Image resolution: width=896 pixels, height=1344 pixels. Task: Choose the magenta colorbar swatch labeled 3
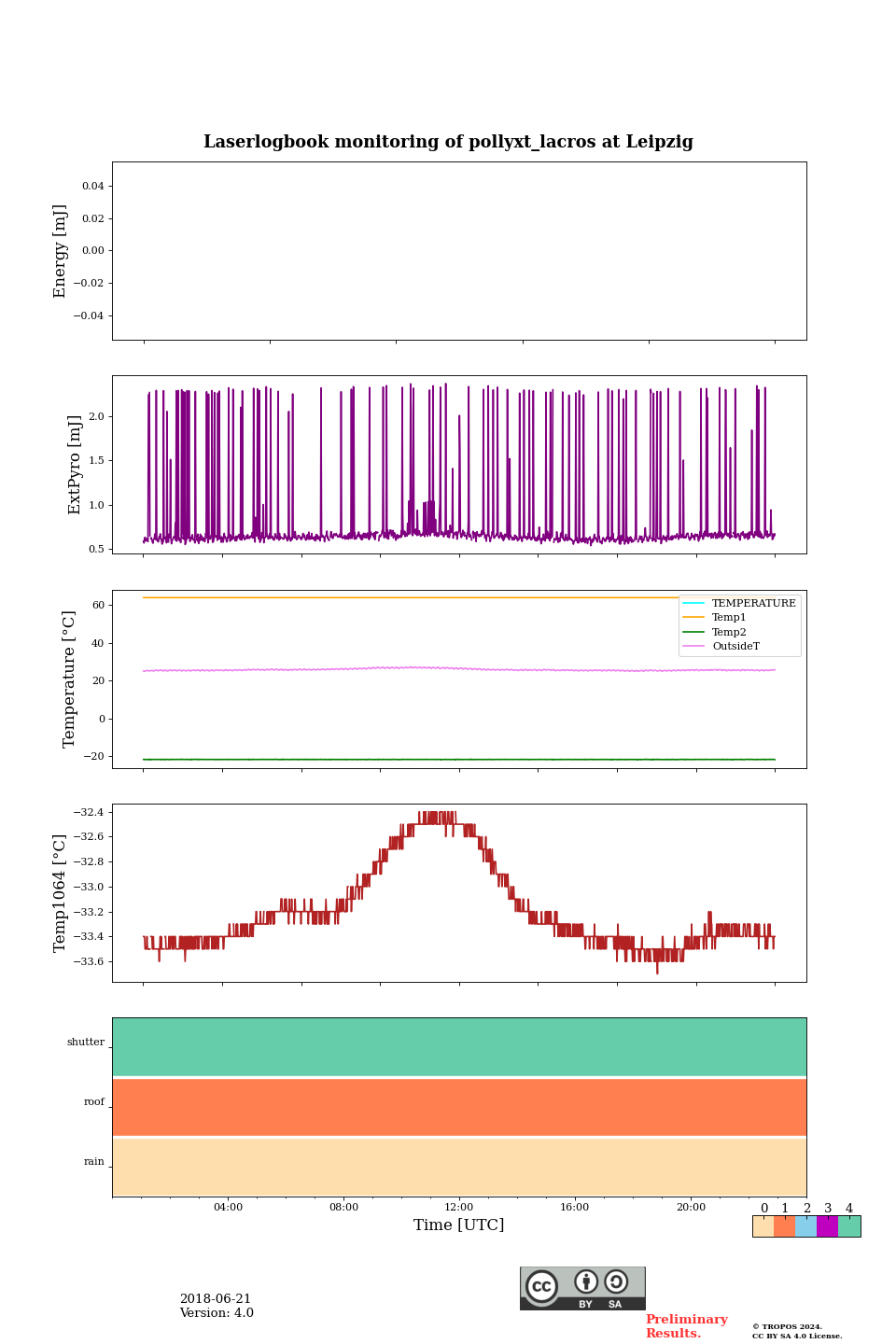(x=827, y=1226)
